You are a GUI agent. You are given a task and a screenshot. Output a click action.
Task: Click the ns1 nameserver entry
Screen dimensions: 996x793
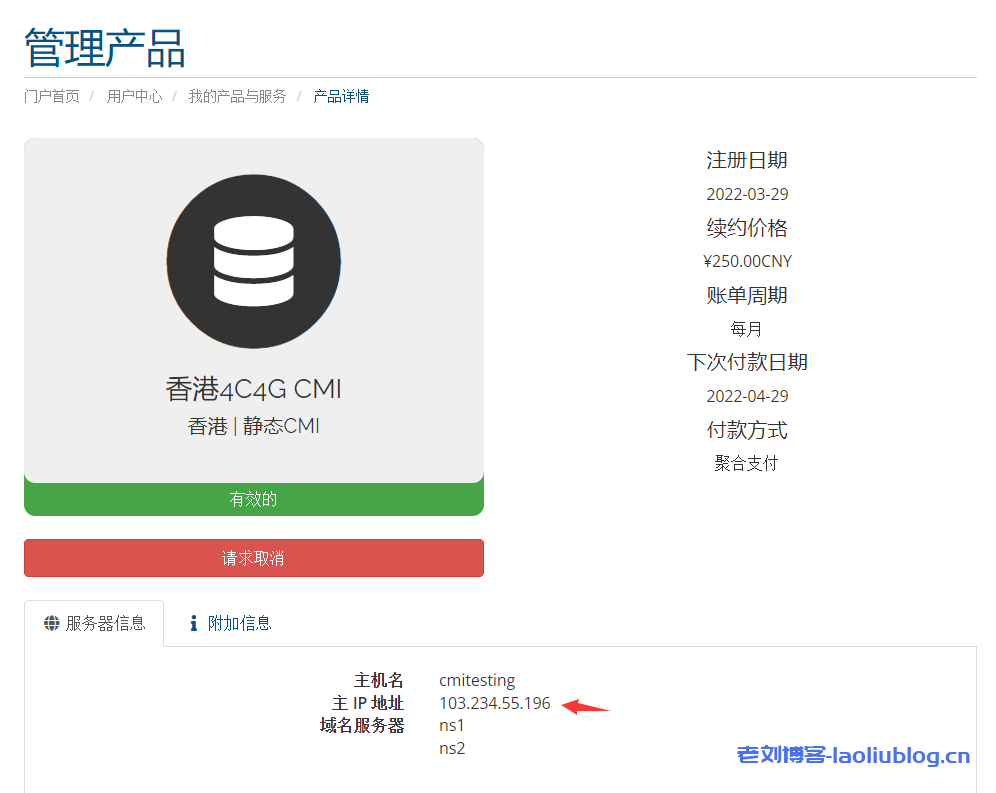[x=451, y=725]
